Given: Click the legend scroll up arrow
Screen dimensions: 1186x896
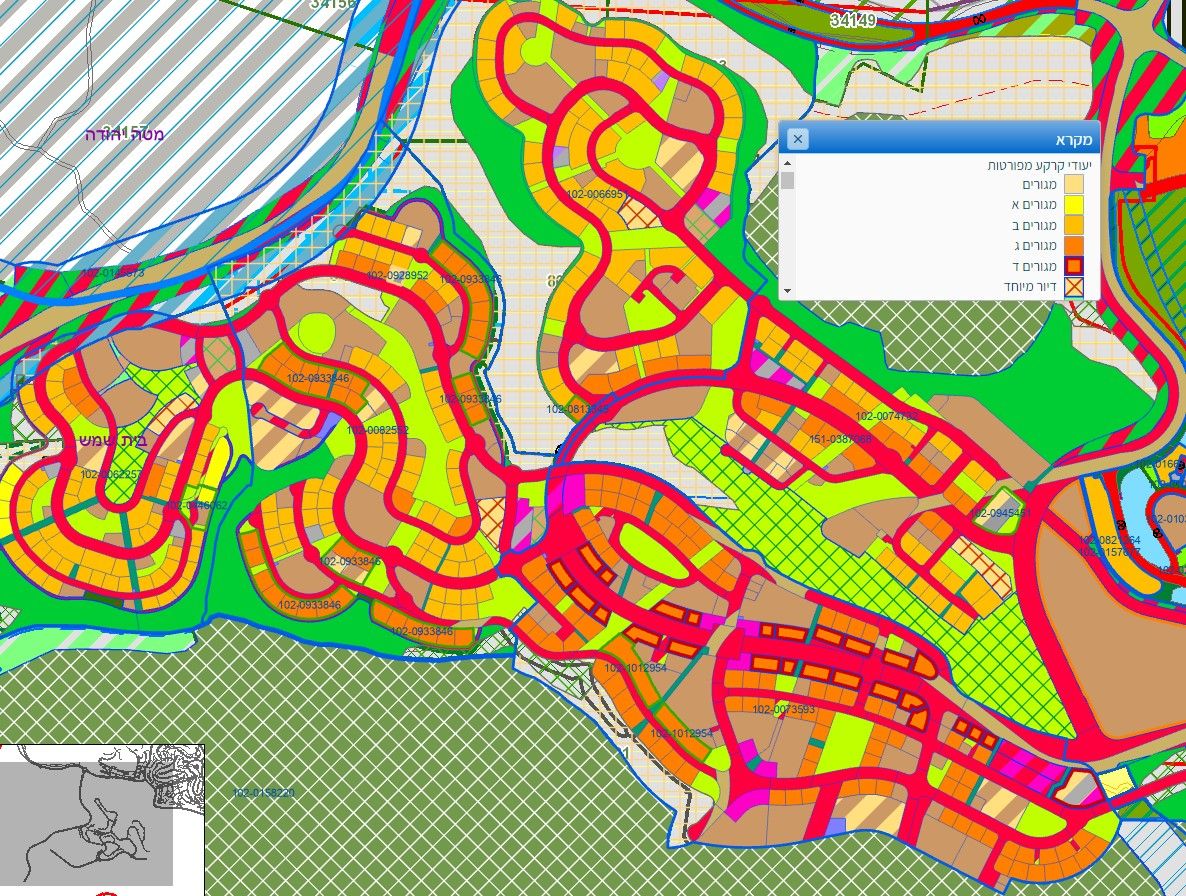Looking at the screenshot, I should tap(787, 163).
